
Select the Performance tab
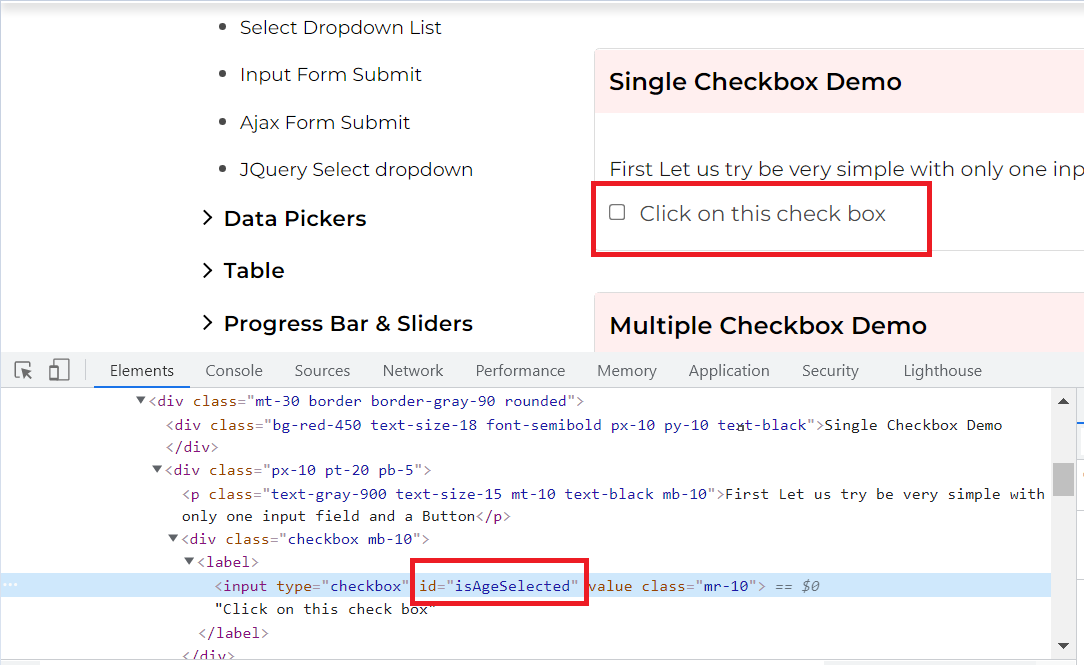(x=520, y=370)
